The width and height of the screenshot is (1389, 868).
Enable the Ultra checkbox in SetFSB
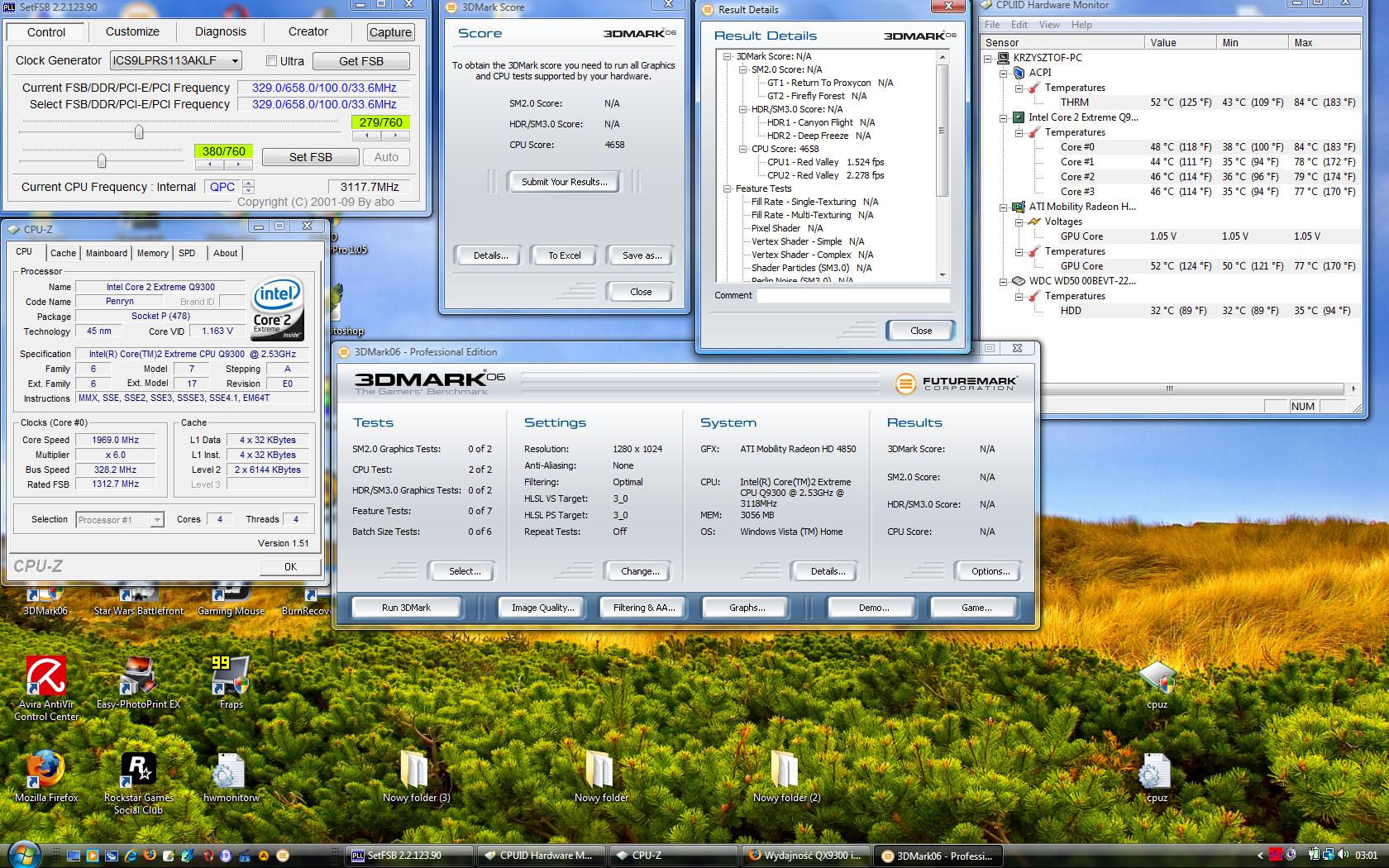[x=271, y=60]
